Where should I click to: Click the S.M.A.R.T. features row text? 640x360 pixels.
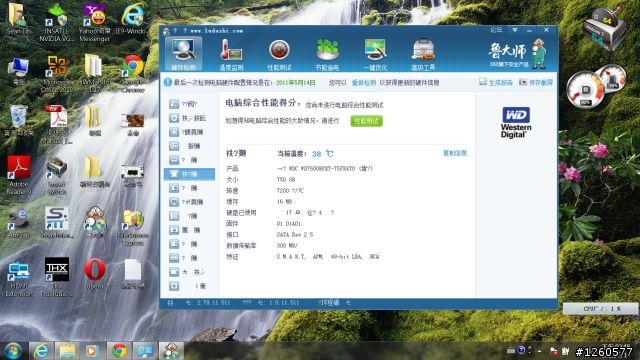tap(328, 257)
